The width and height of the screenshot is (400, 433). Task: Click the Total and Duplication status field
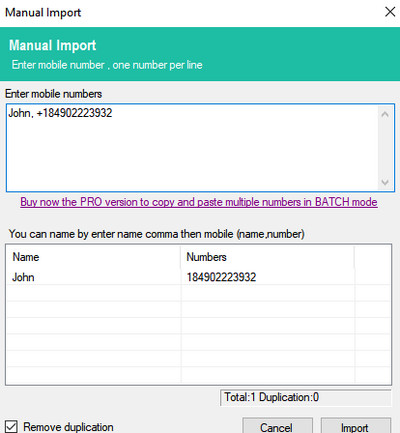(x=305, y=397)
